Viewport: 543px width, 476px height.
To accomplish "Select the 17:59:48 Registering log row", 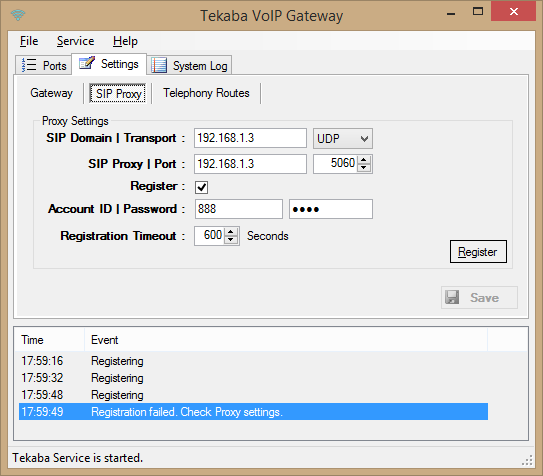I will click(253, 395).
